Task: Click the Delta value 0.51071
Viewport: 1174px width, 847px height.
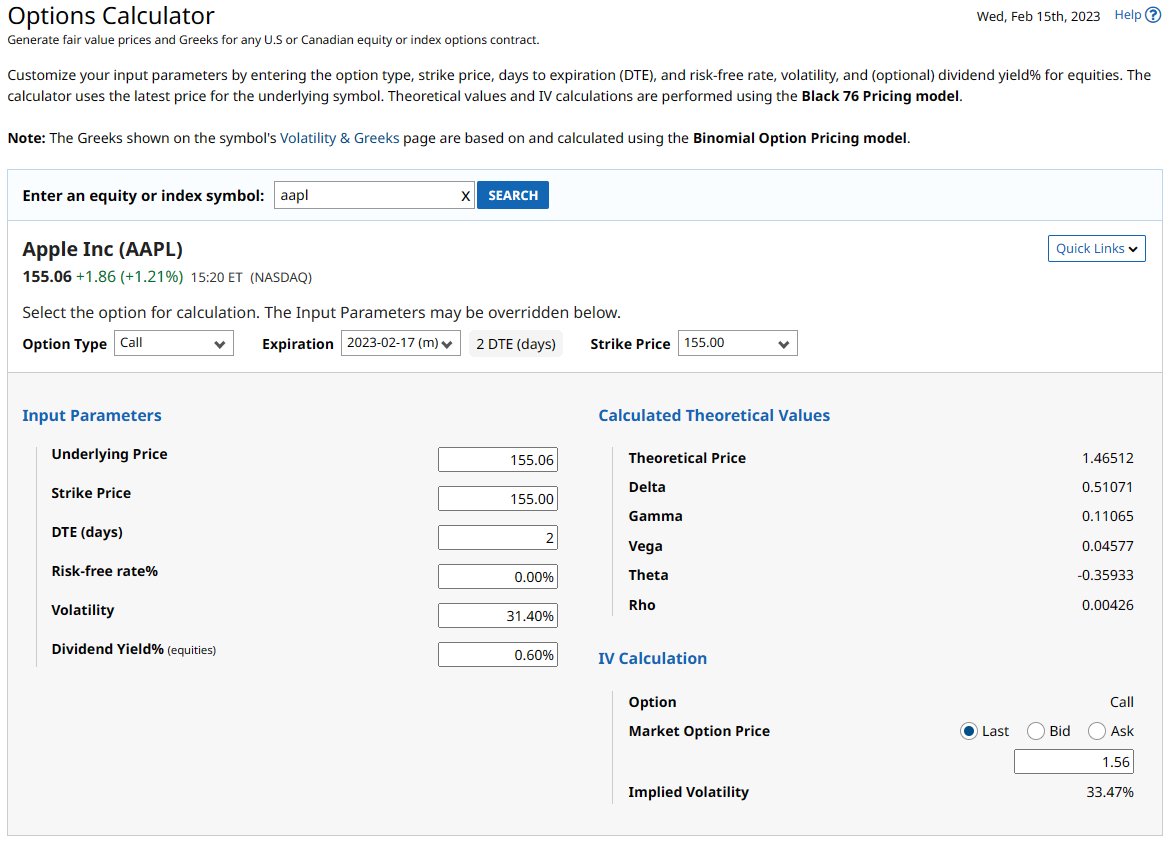Action: (1107, 488)
